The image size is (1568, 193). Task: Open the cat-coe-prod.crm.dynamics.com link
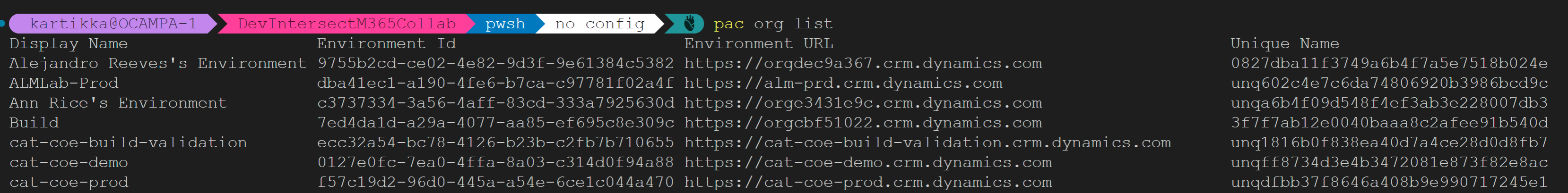click(x=867, y=182)
